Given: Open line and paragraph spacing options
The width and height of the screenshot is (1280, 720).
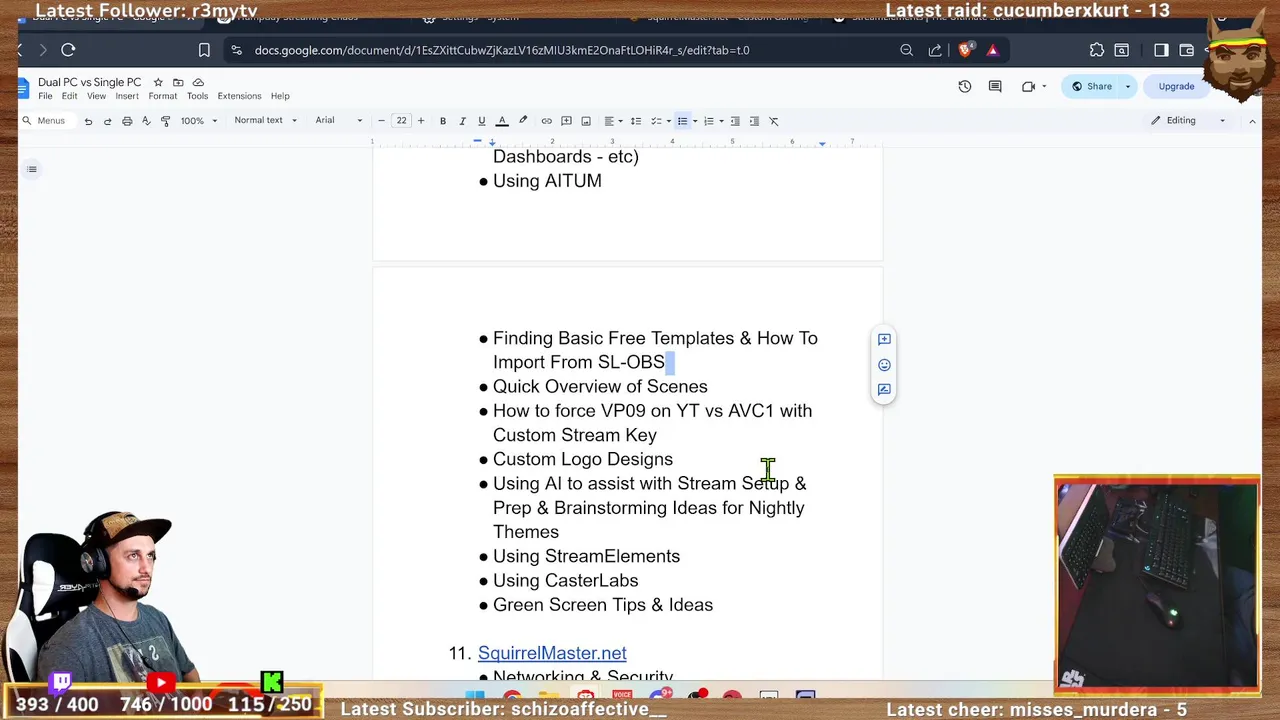Looking at the screenshot, I should click(636, 121).
